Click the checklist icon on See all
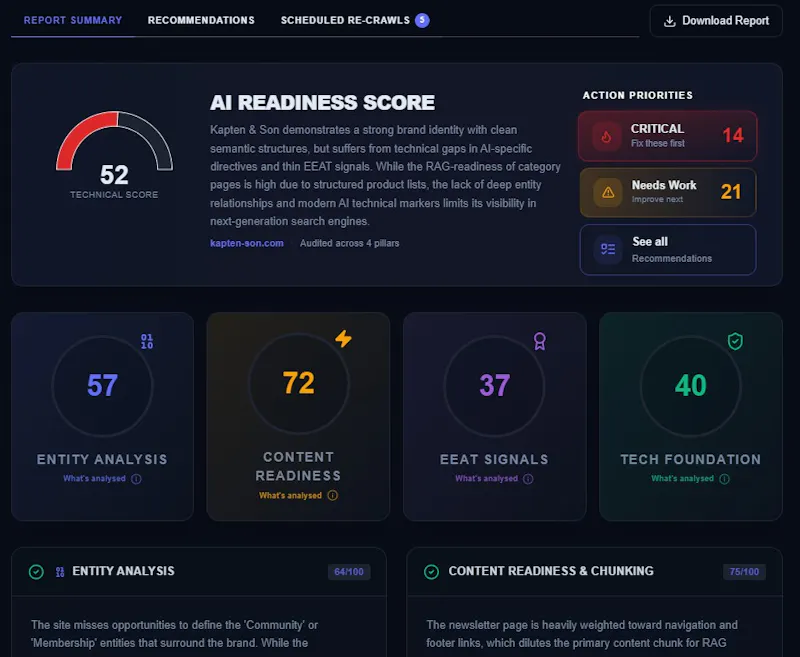The width and height of the screenshot is (800, 657). [608, 249]
